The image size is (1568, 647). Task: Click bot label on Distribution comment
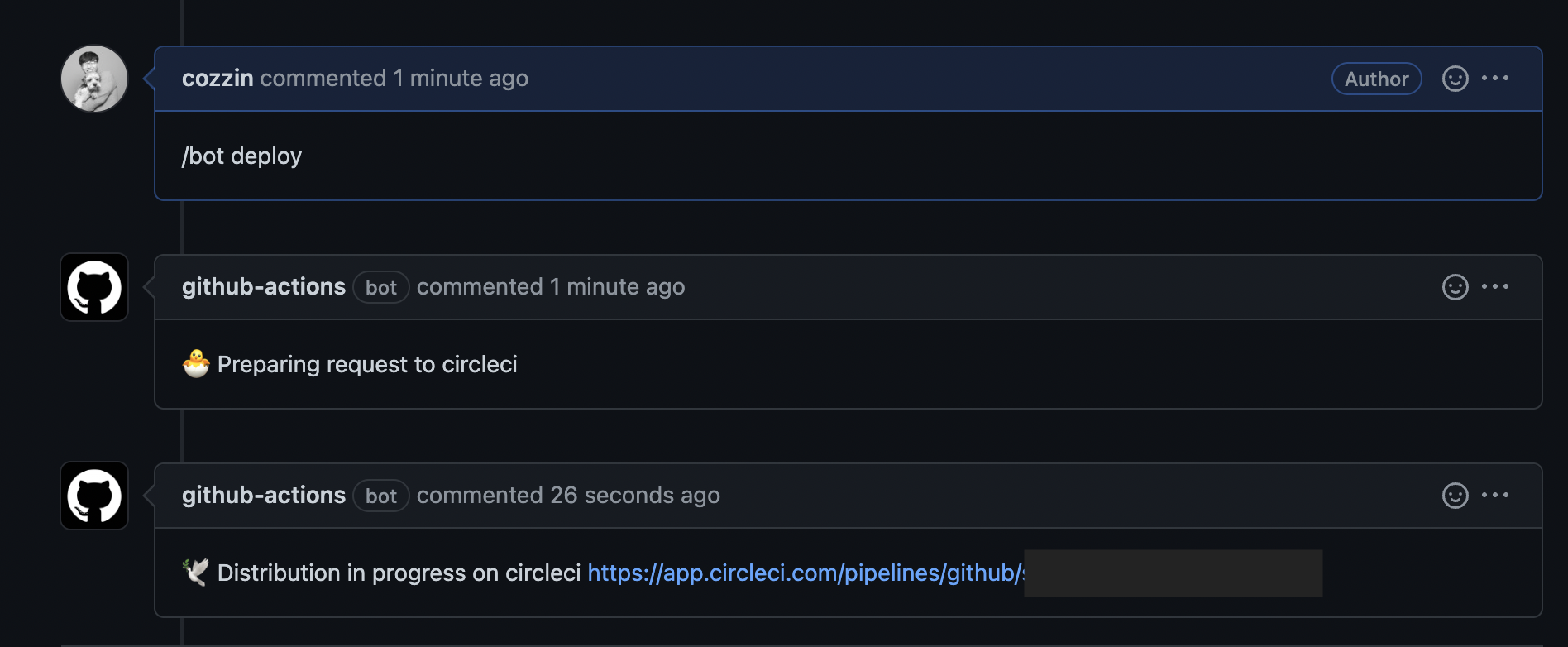click(381, 496)
